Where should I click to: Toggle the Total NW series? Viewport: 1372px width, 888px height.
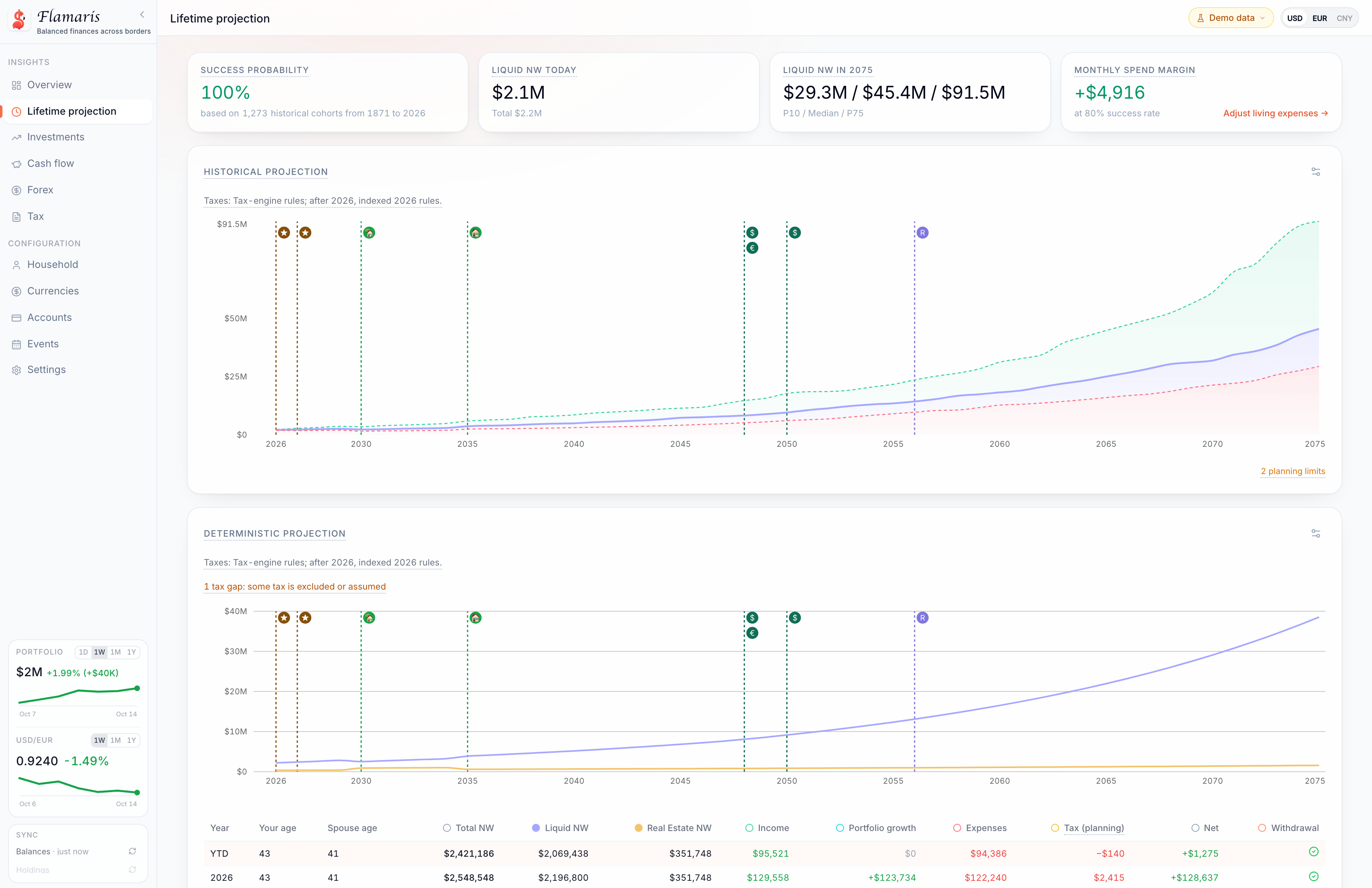[x=469, y=828]
